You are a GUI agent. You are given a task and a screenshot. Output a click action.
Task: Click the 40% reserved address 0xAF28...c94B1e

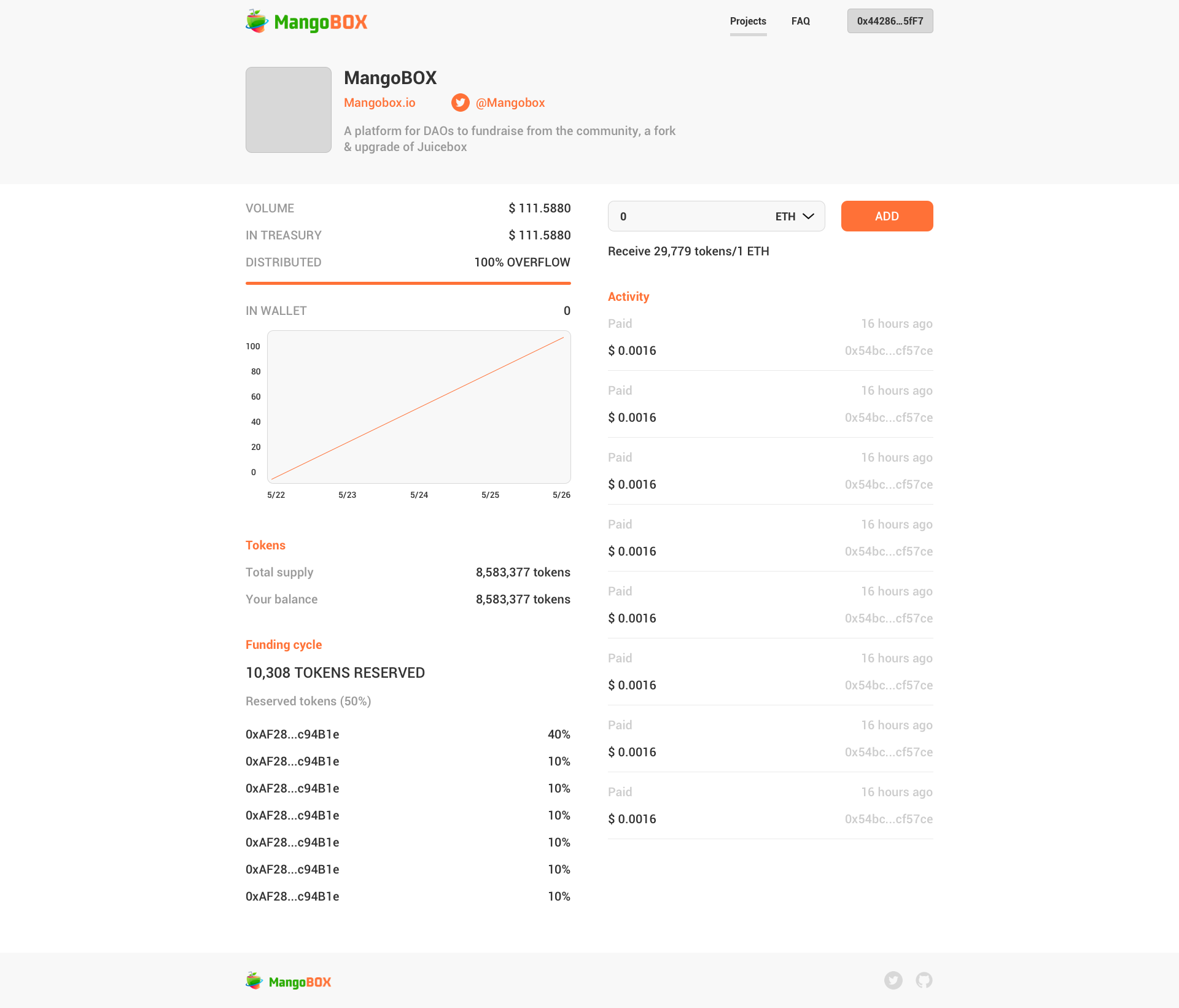coord(292,734)
